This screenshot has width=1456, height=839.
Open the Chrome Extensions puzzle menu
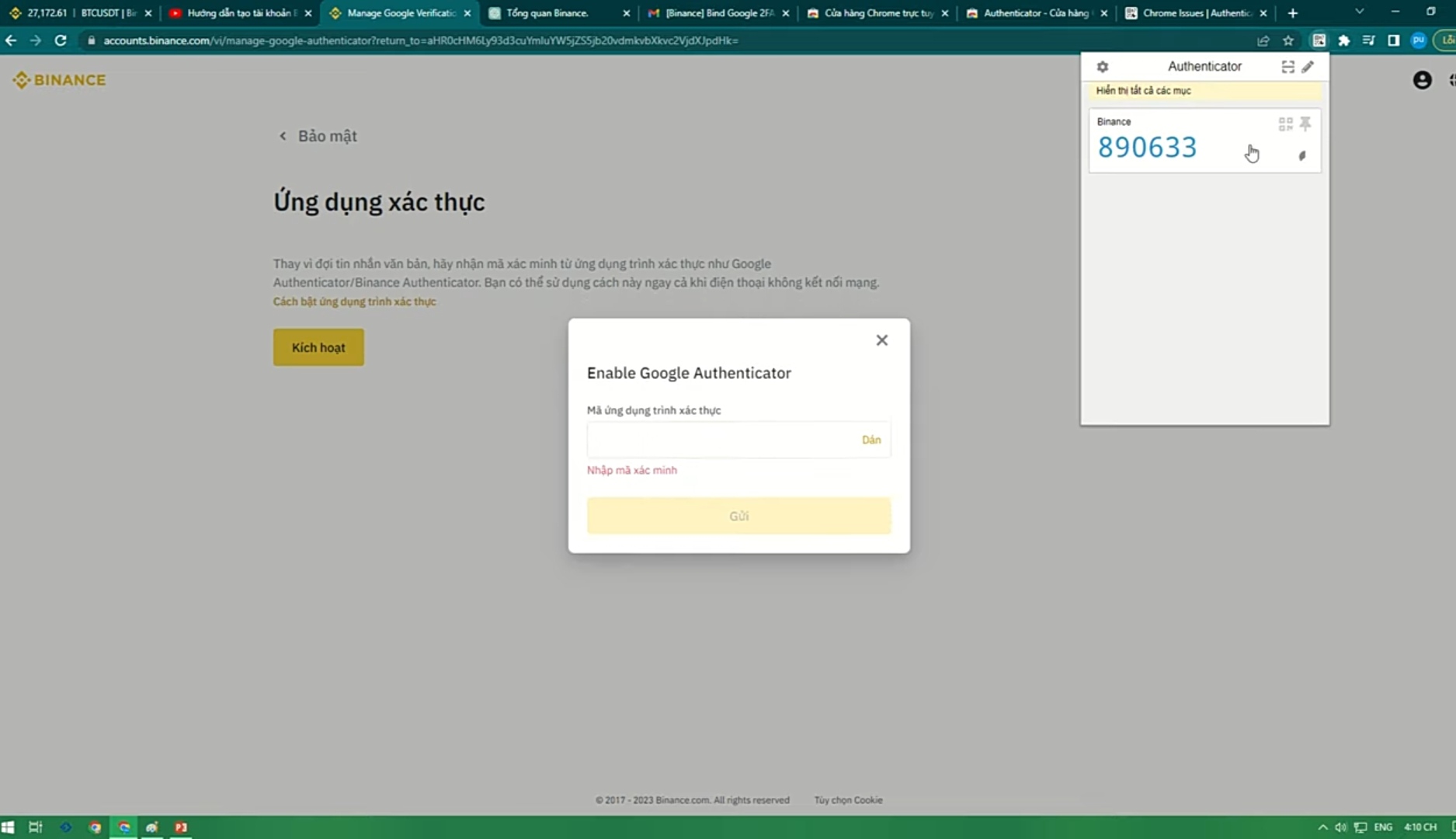tap(1343, 40)
